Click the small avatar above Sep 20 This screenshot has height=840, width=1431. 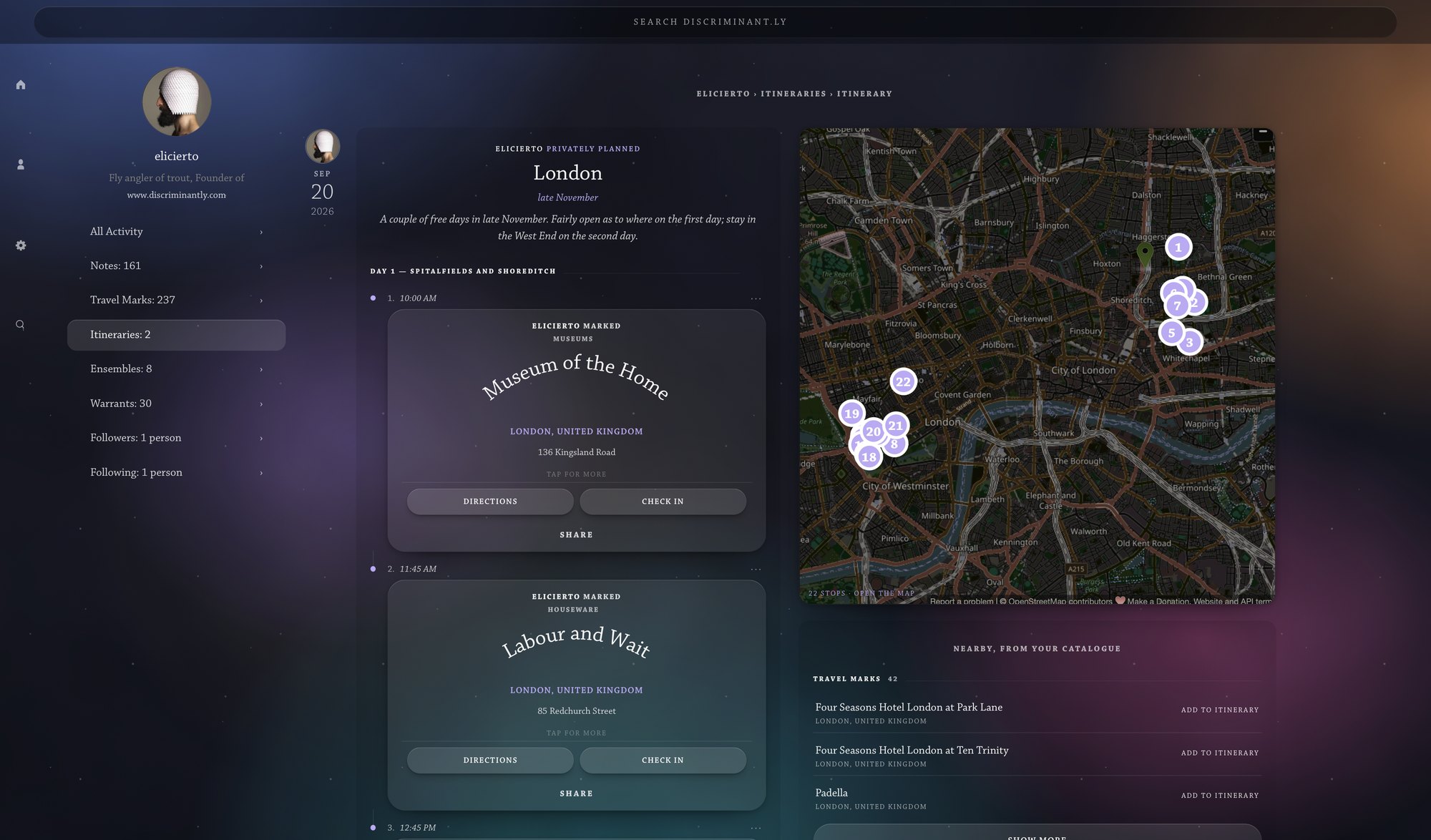[x=322, y=146]
